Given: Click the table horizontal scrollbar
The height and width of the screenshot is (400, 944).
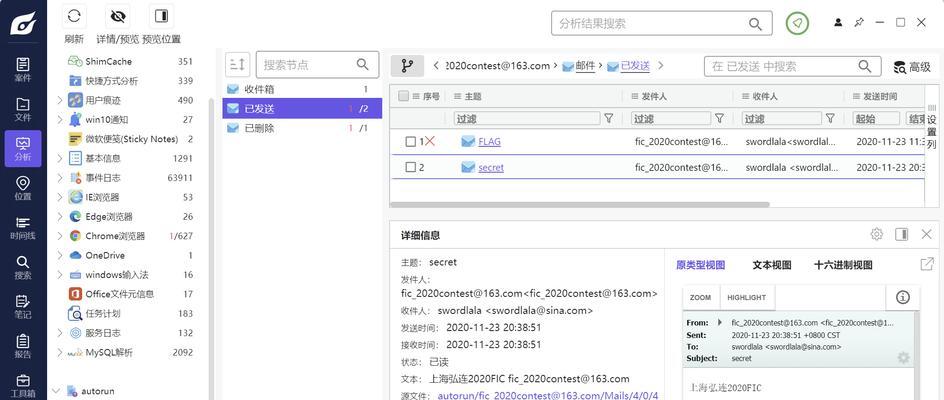Looking at the screenshot, I should tap(580, 205).
